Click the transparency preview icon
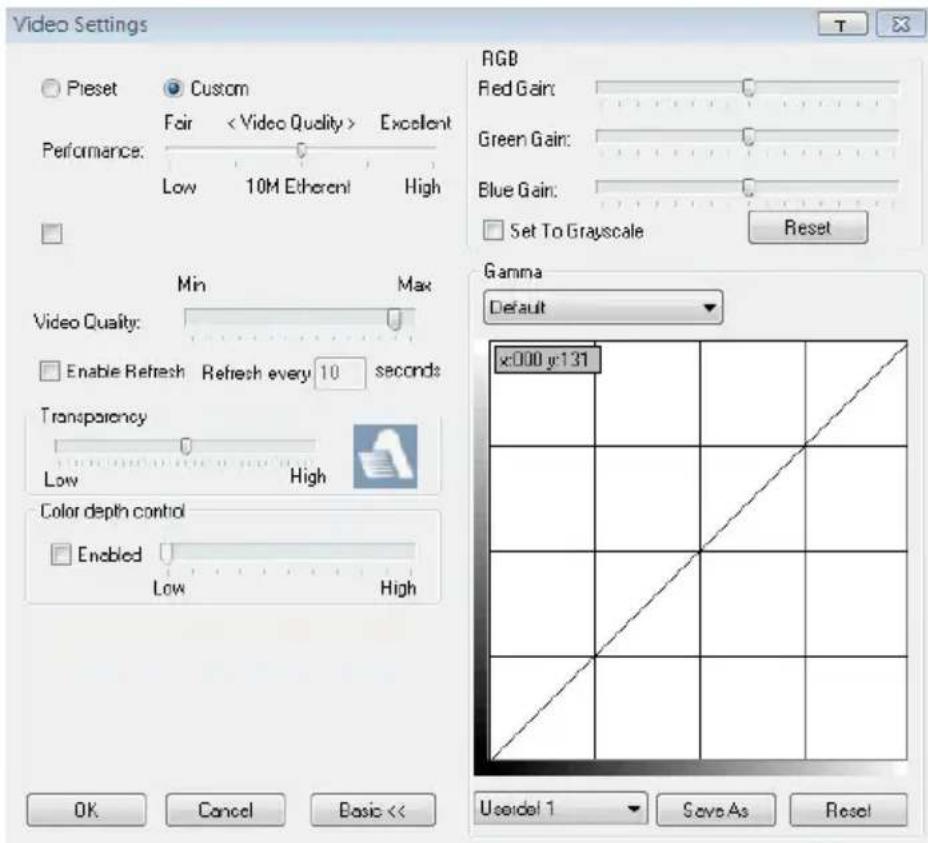 coord(385,456)
